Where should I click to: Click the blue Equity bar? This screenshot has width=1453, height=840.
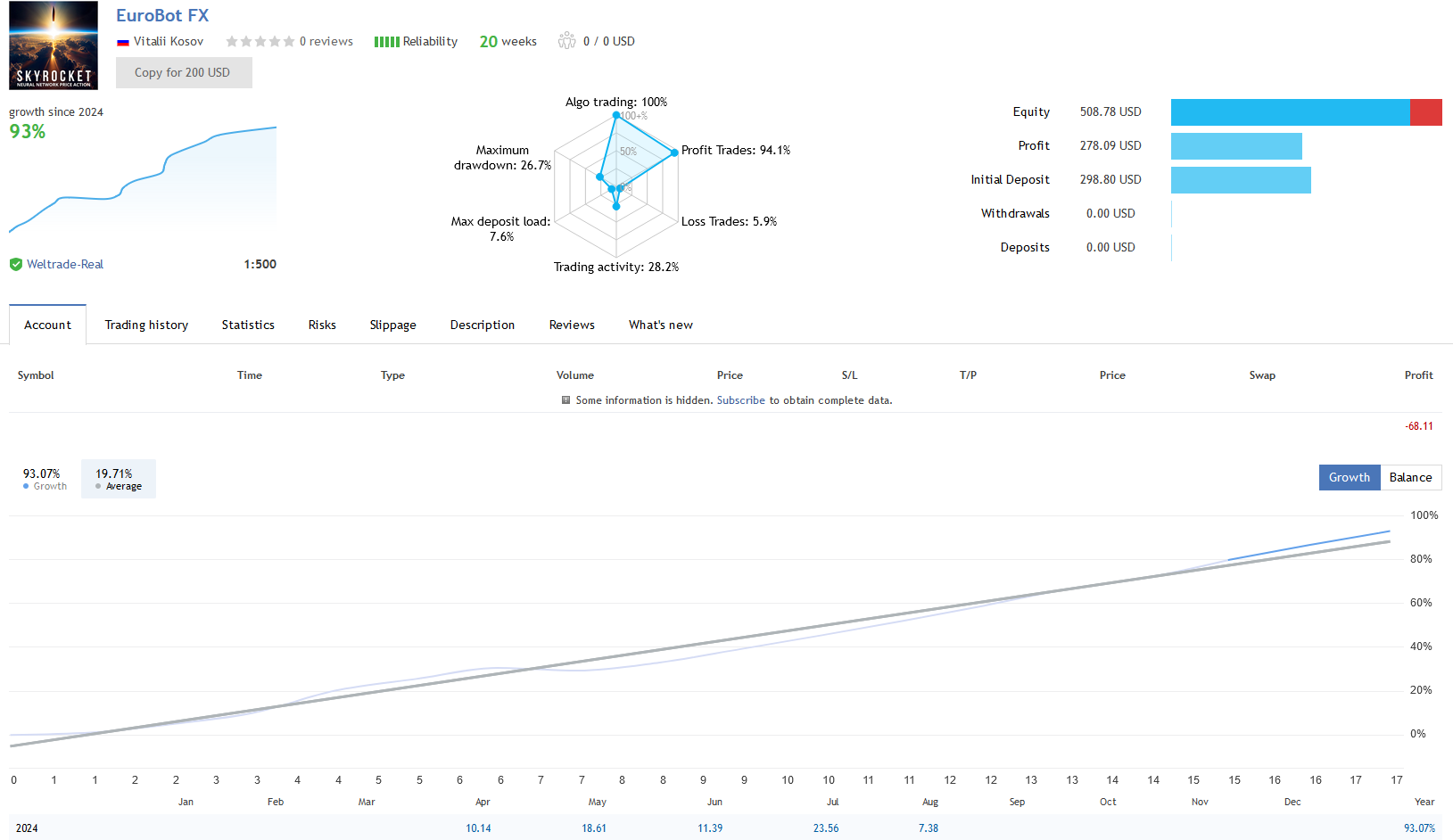[x=1291, y=112]
